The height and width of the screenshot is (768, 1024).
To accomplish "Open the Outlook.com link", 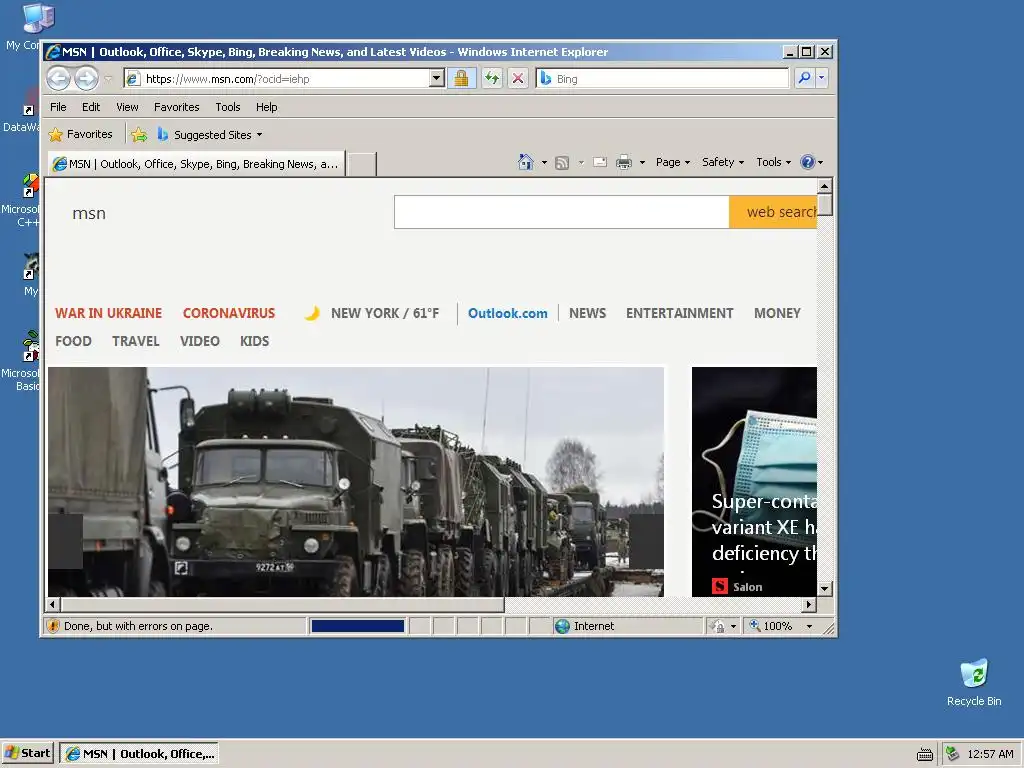I will click(507, 313).
